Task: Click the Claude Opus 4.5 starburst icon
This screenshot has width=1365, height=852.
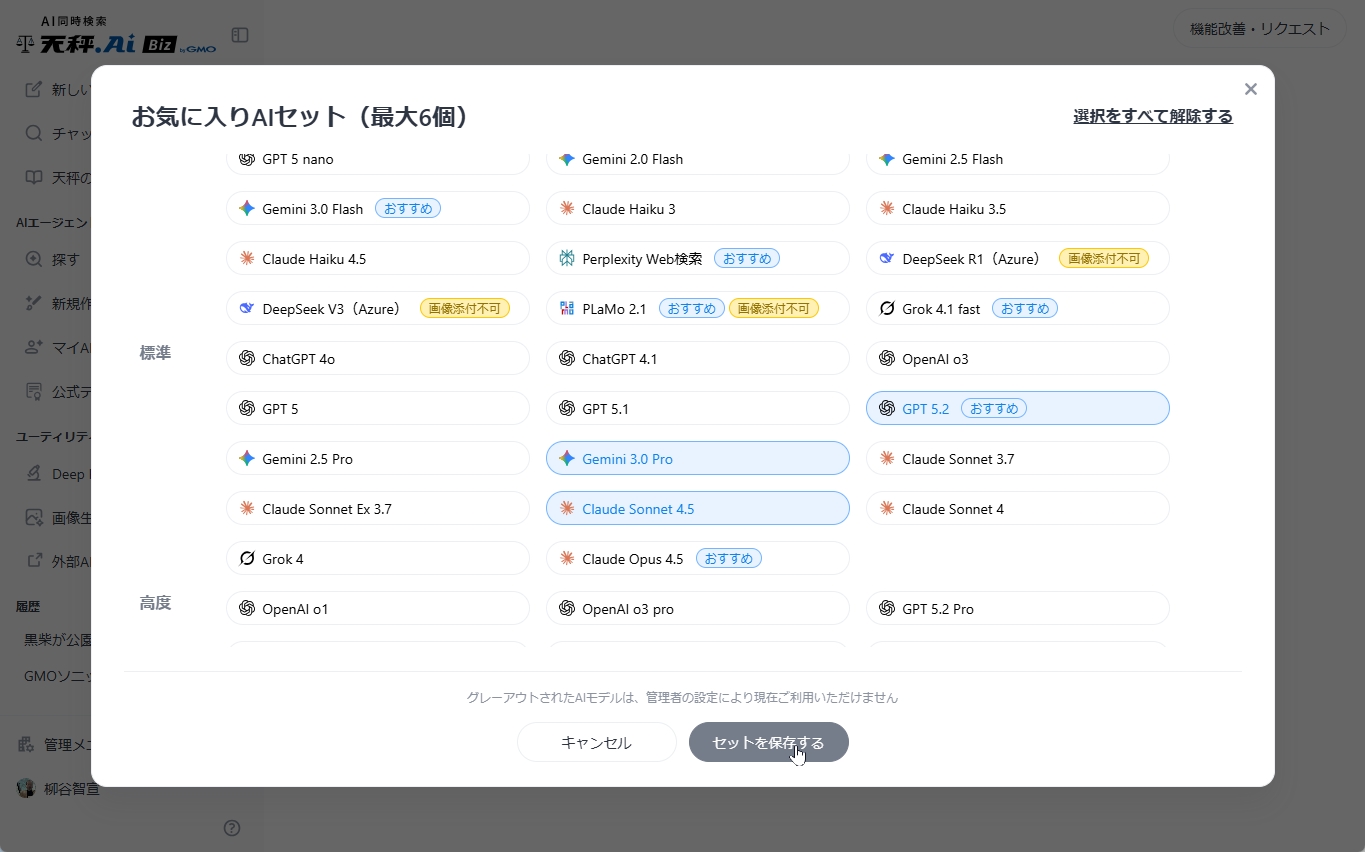Action: tap(567, 559)
